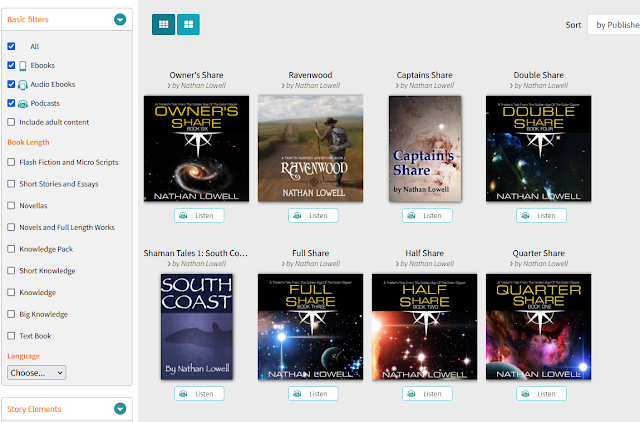Enable Include adult content checkbox
The image size is (640, 422).
[x=11, y=122]
